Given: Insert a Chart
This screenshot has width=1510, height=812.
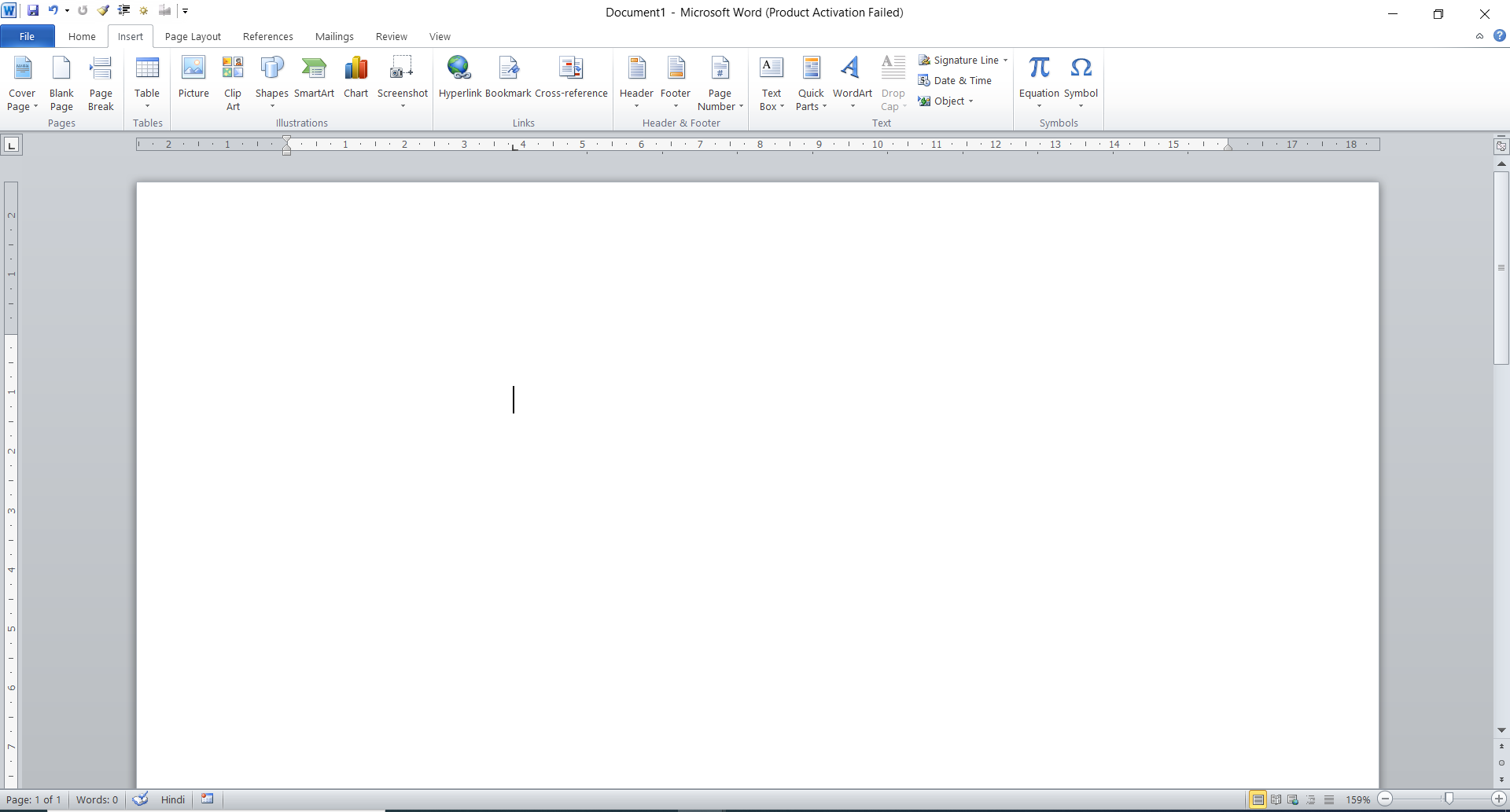Looking at the screenshot, I should (355, 79).
